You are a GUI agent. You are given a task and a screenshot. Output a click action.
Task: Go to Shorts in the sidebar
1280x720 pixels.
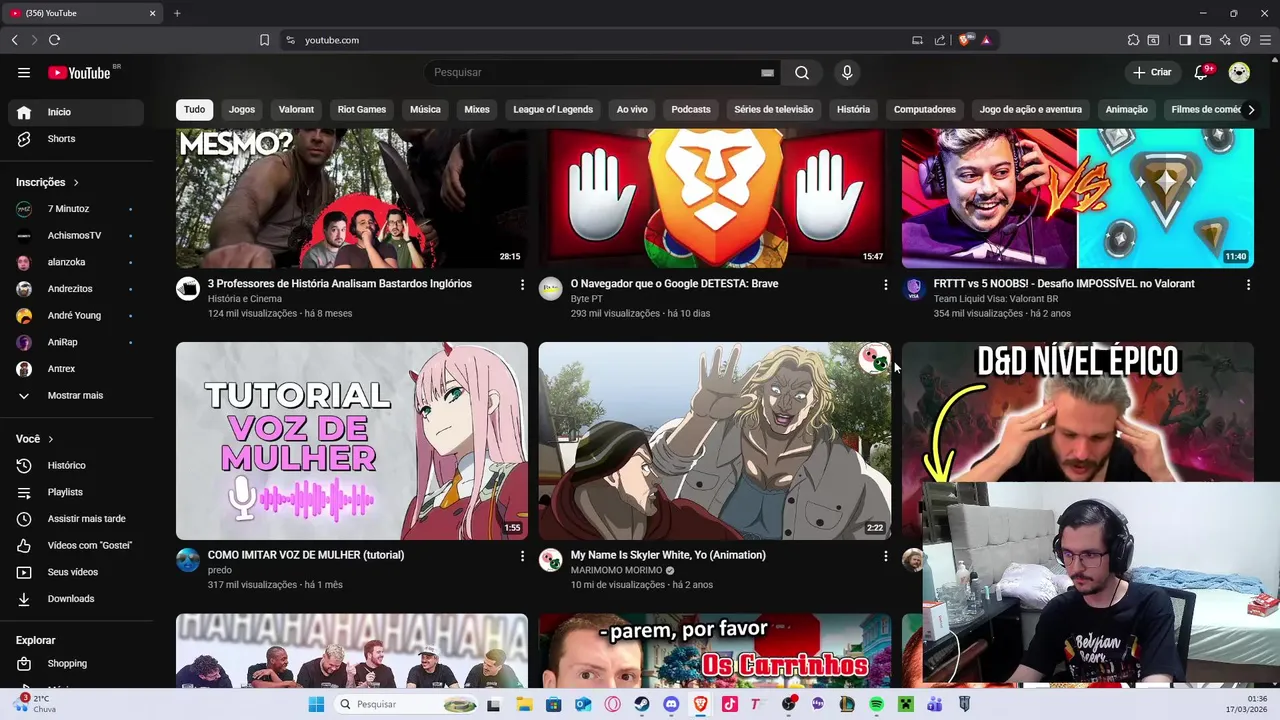click(76, 139)
